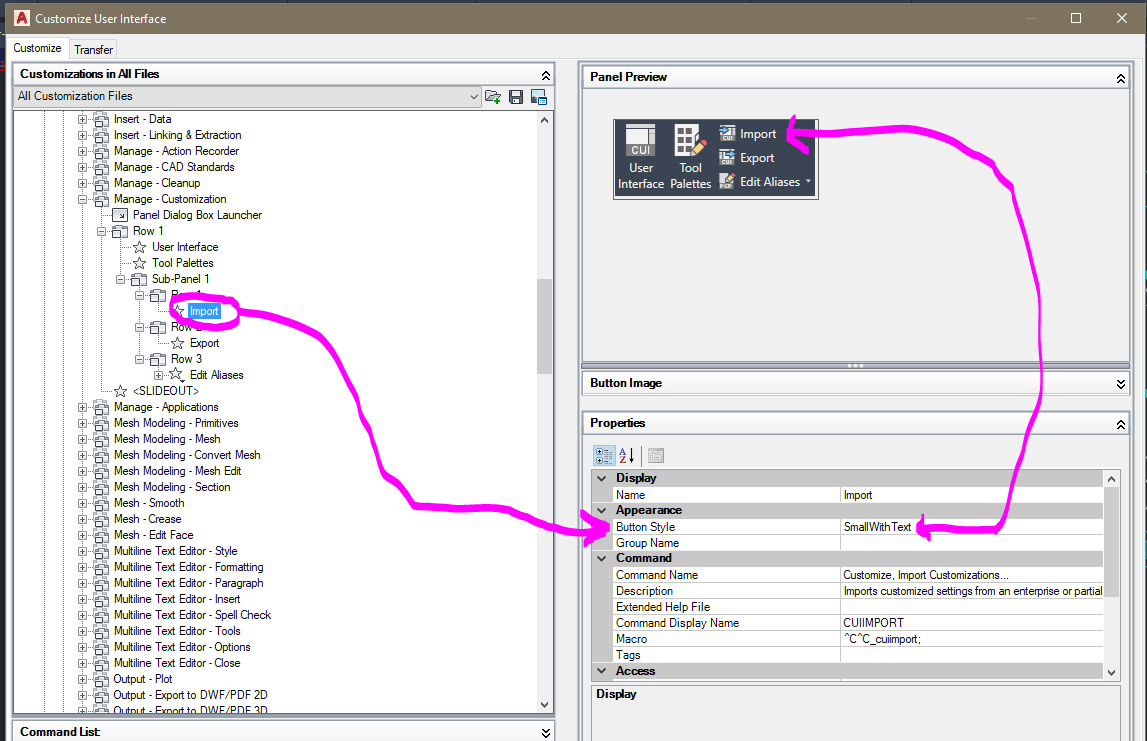Open the load partial customization file icon
This screenshot has height=741, width=1147.
pos(492,96)
